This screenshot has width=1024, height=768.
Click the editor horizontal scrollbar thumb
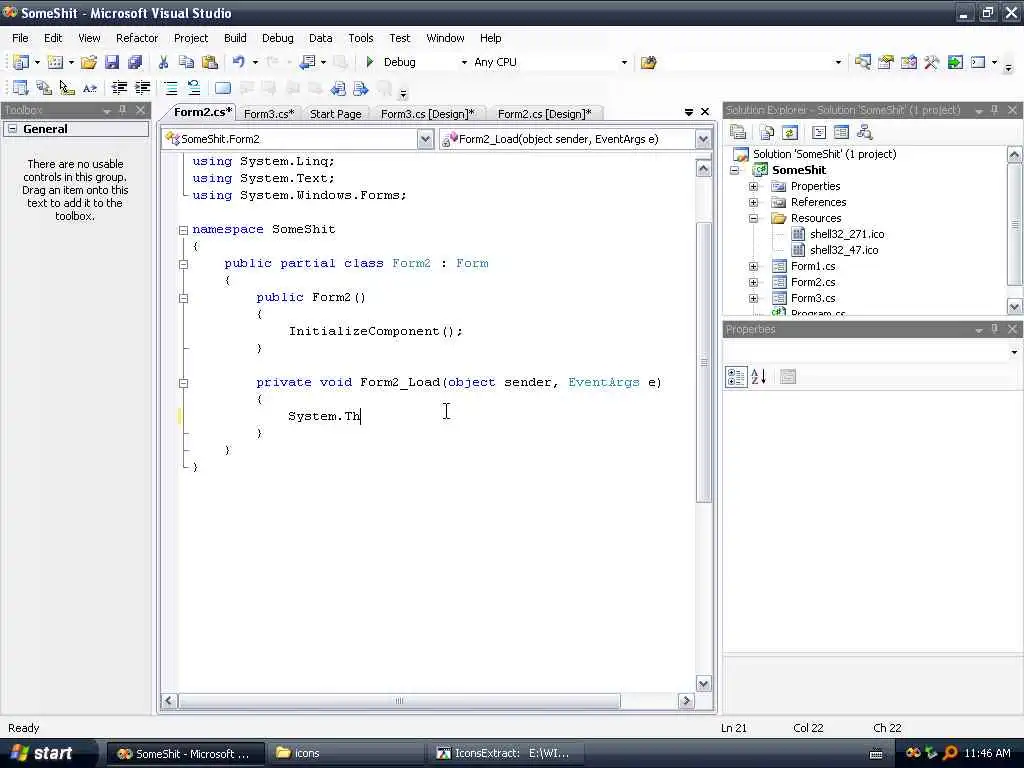[x=399, y=701]
